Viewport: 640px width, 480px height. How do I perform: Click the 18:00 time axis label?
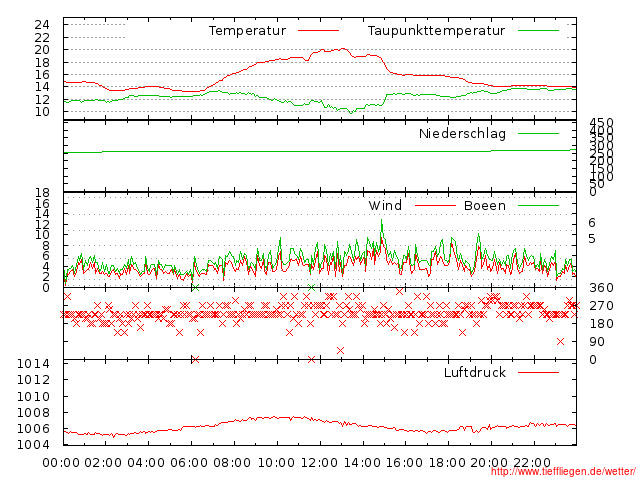coord(447,463)
